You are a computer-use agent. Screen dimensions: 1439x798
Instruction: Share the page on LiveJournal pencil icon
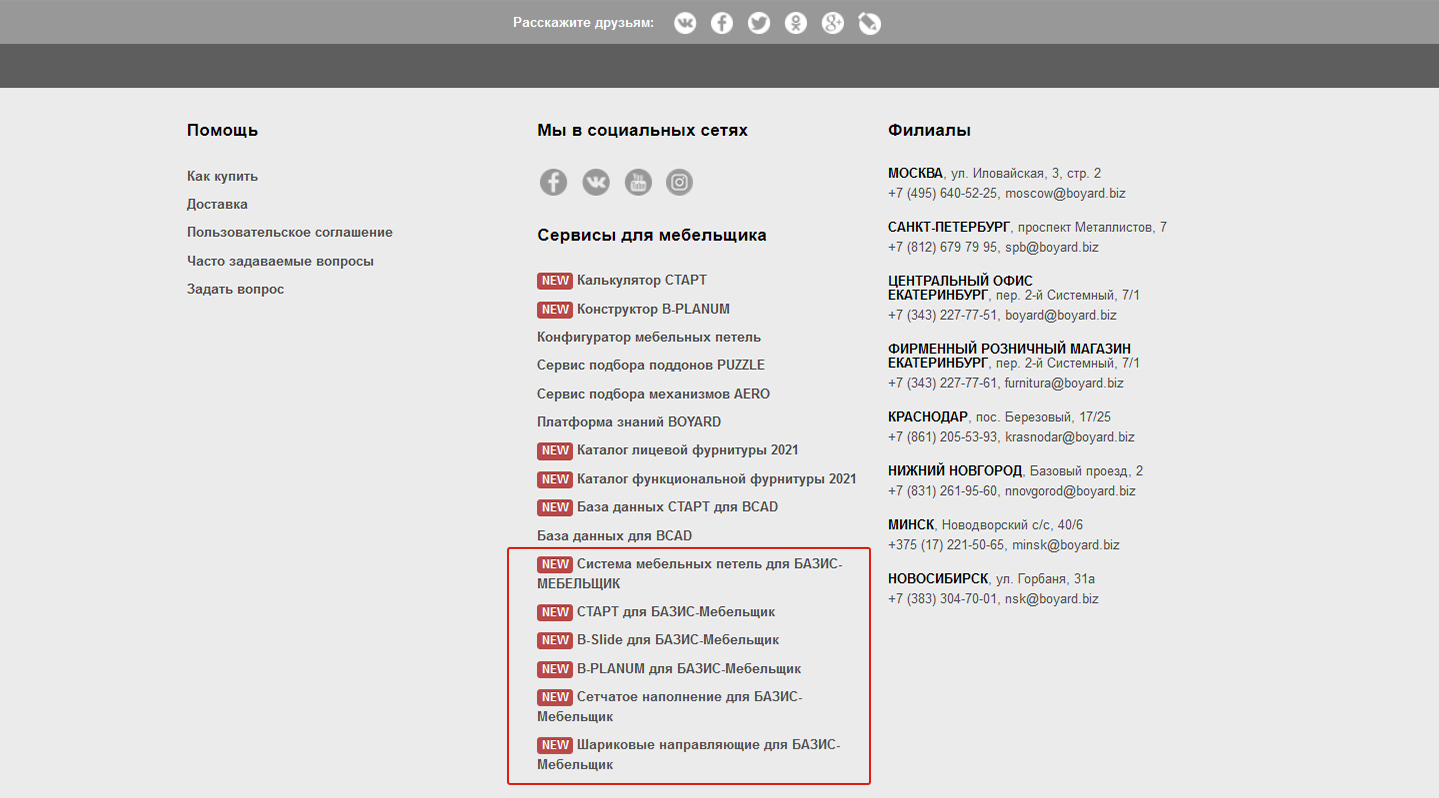pyautogui.click(x=870, y=23)
